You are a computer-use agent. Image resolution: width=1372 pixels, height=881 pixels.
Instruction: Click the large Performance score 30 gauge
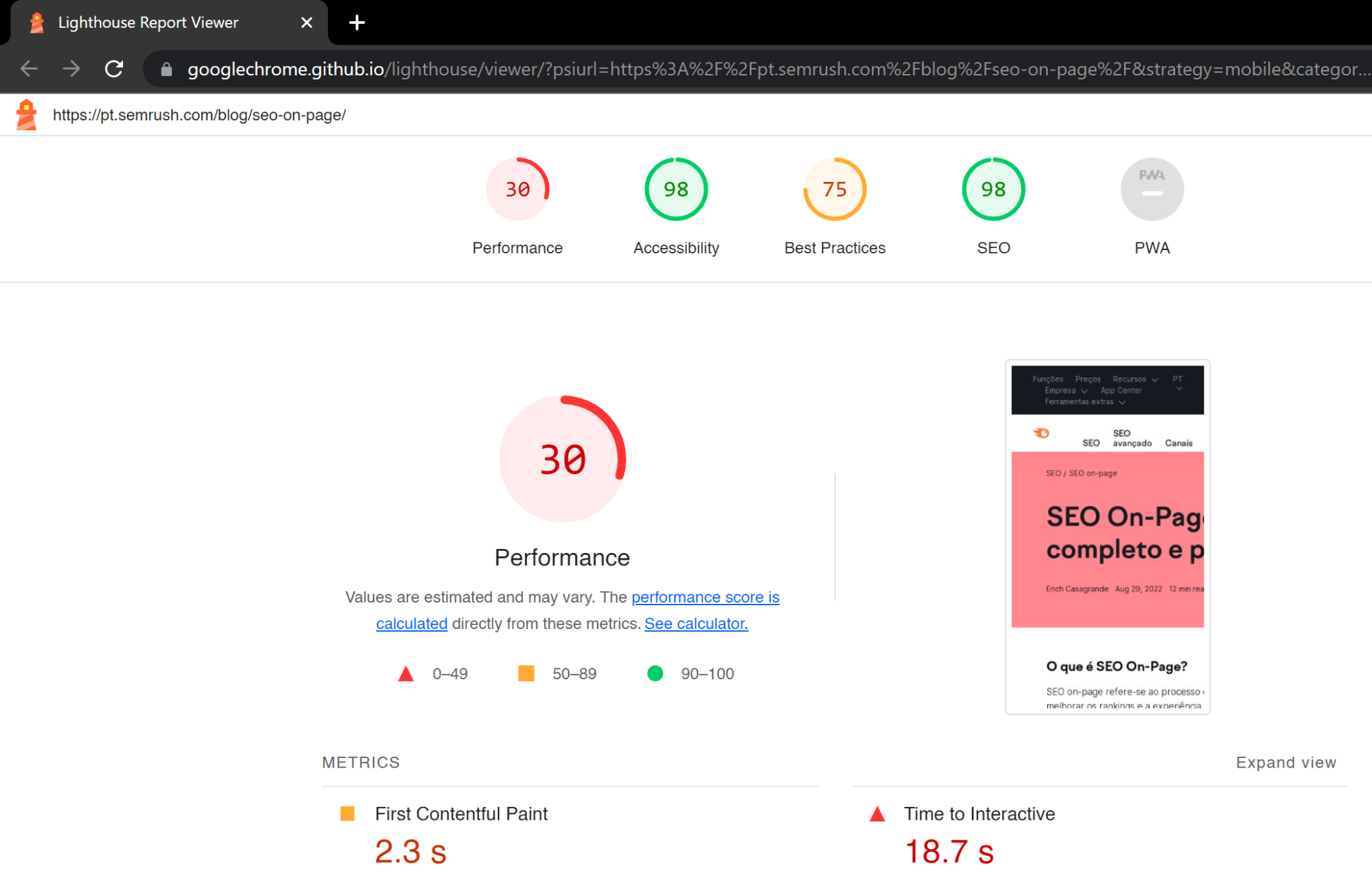pyautogui.click(x=562, y=459)
